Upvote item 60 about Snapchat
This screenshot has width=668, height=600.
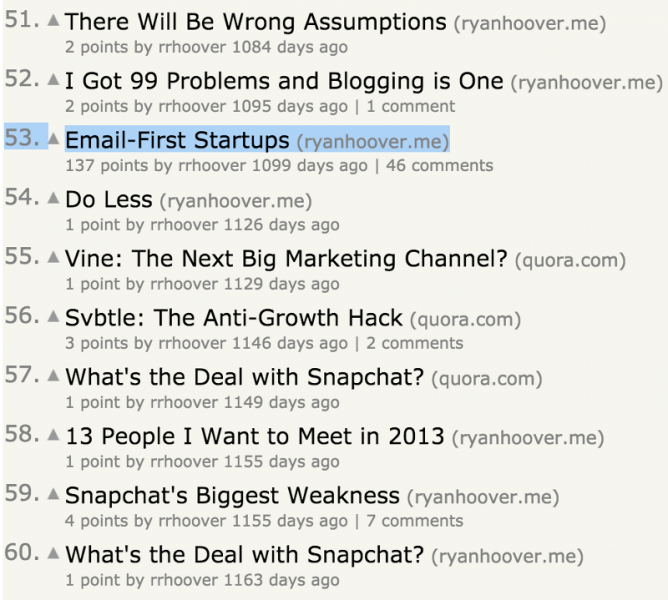[x=53, y=553]
